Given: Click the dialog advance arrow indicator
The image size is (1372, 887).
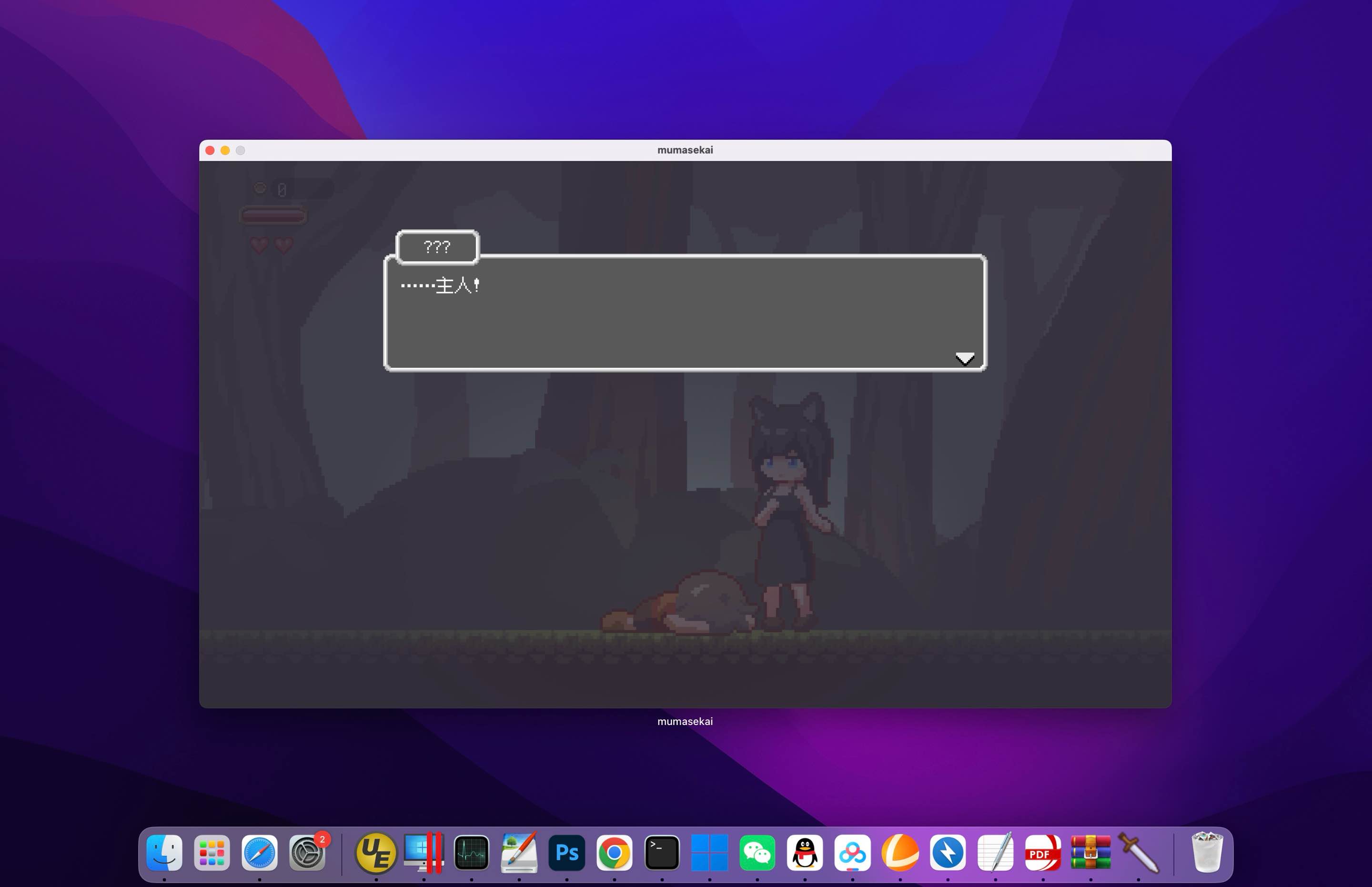Looking at the screenshot, I should pyautogui.click(x=965, y=359).
